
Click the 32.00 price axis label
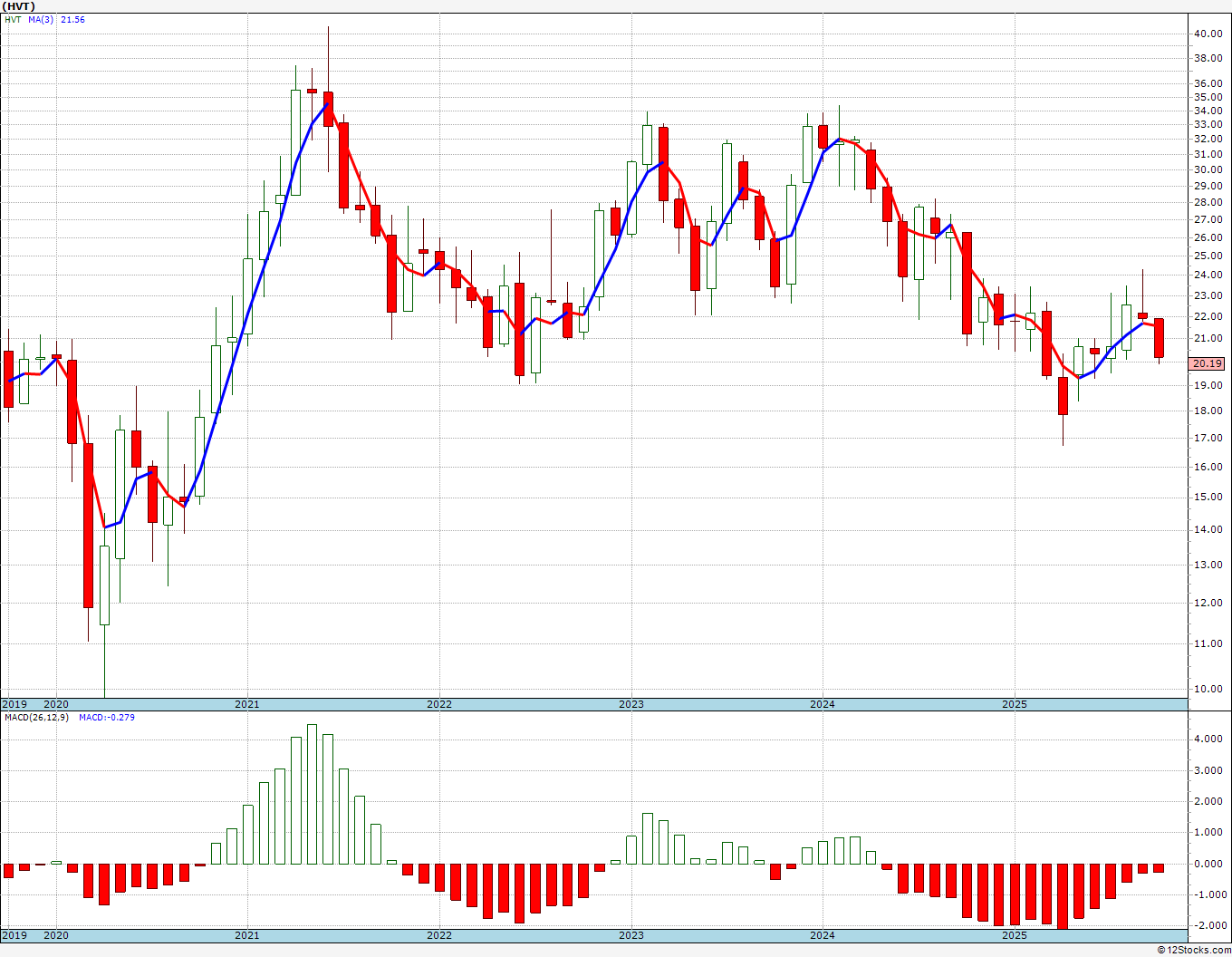point(1208,140)
